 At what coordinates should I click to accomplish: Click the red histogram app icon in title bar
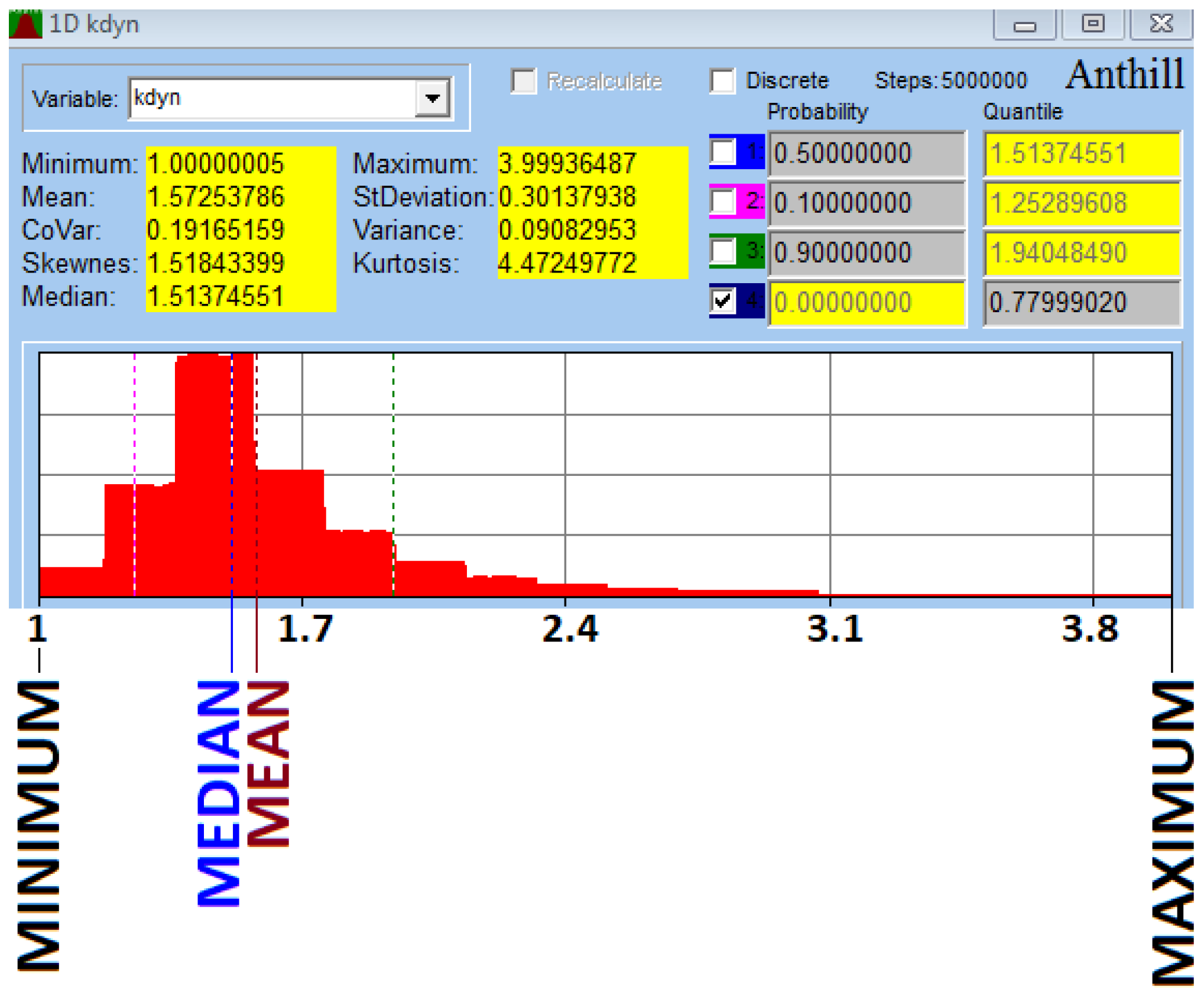[x=25, y=24]
